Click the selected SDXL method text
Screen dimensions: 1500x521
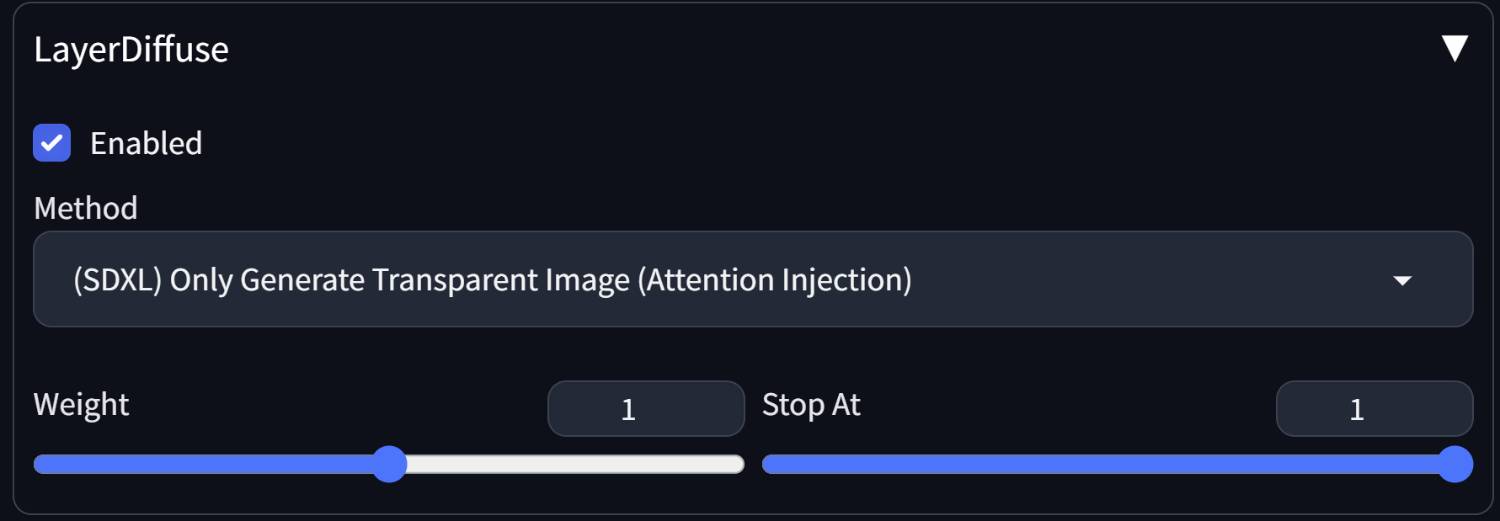tap(492, 280)
